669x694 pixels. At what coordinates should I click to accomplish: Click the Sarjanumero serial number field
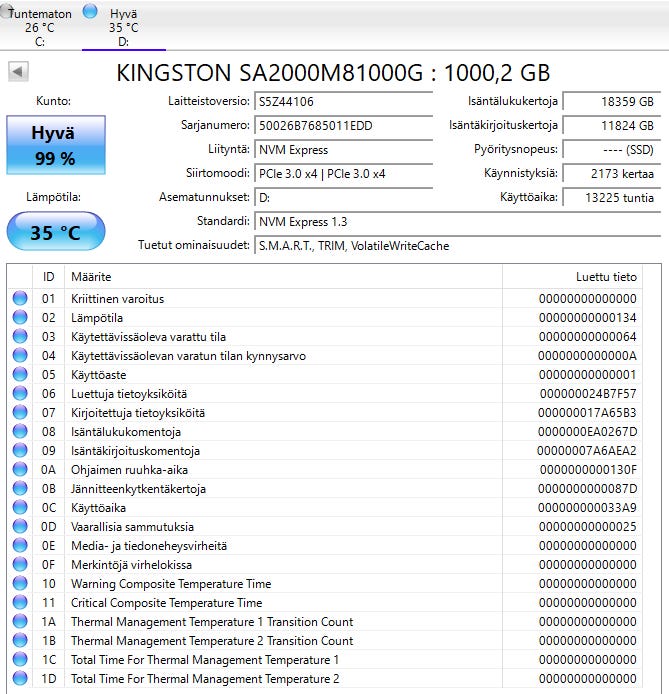(x=344, y=126)
